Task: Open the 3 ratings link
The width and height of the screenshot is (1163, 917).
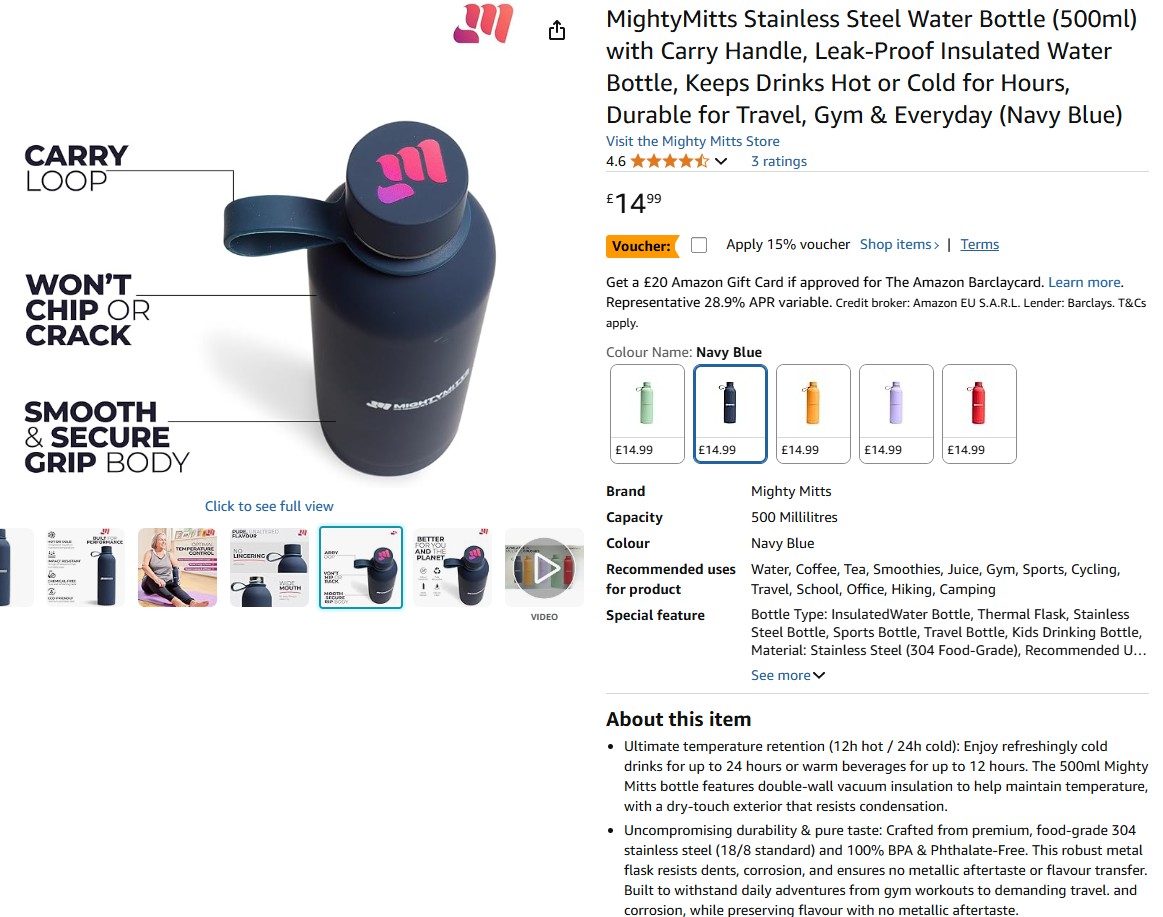Action: 779,161
